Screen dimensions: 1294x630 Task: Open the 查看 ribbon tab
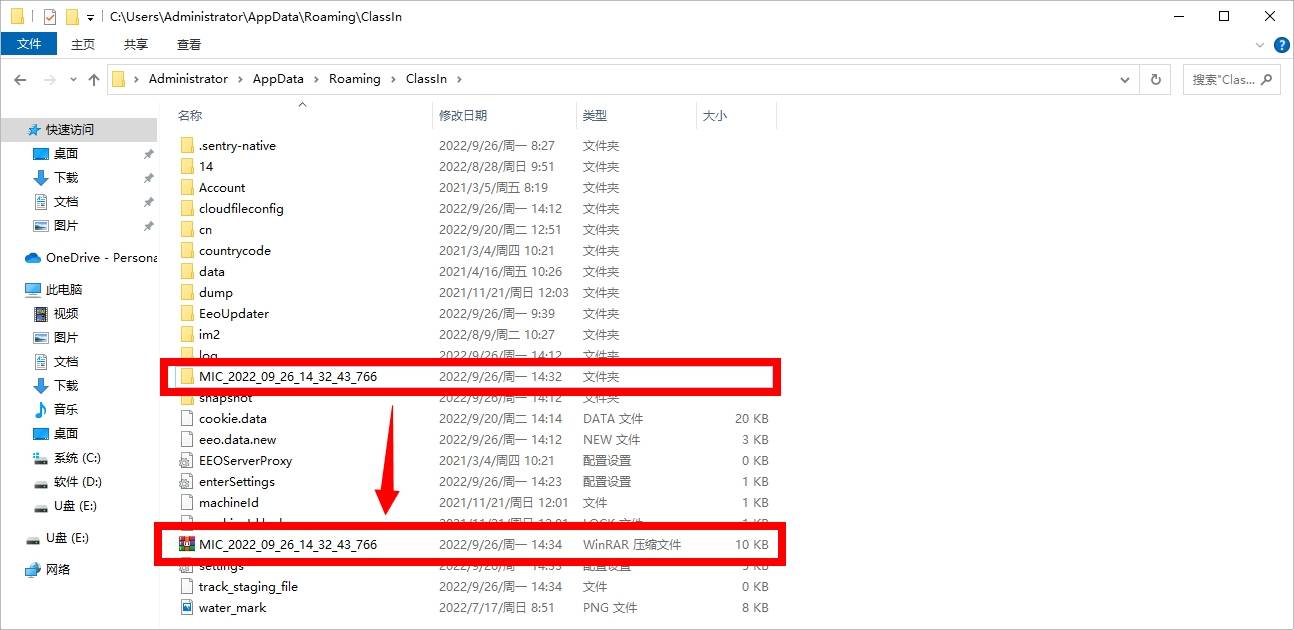[189, 44]
